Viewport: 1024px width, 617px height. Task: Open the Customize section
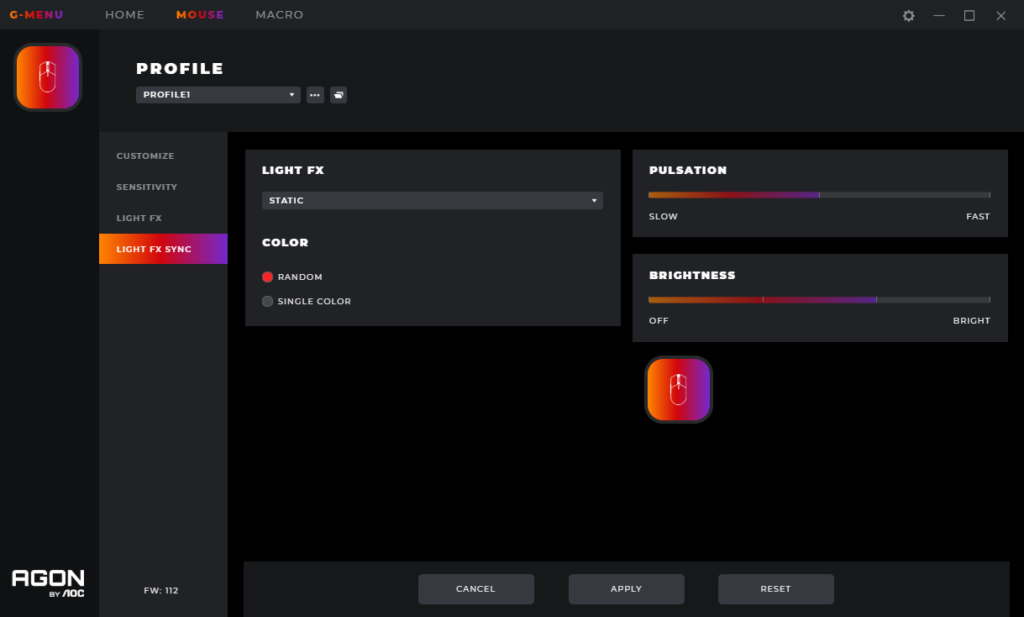(x=145, y=156)
